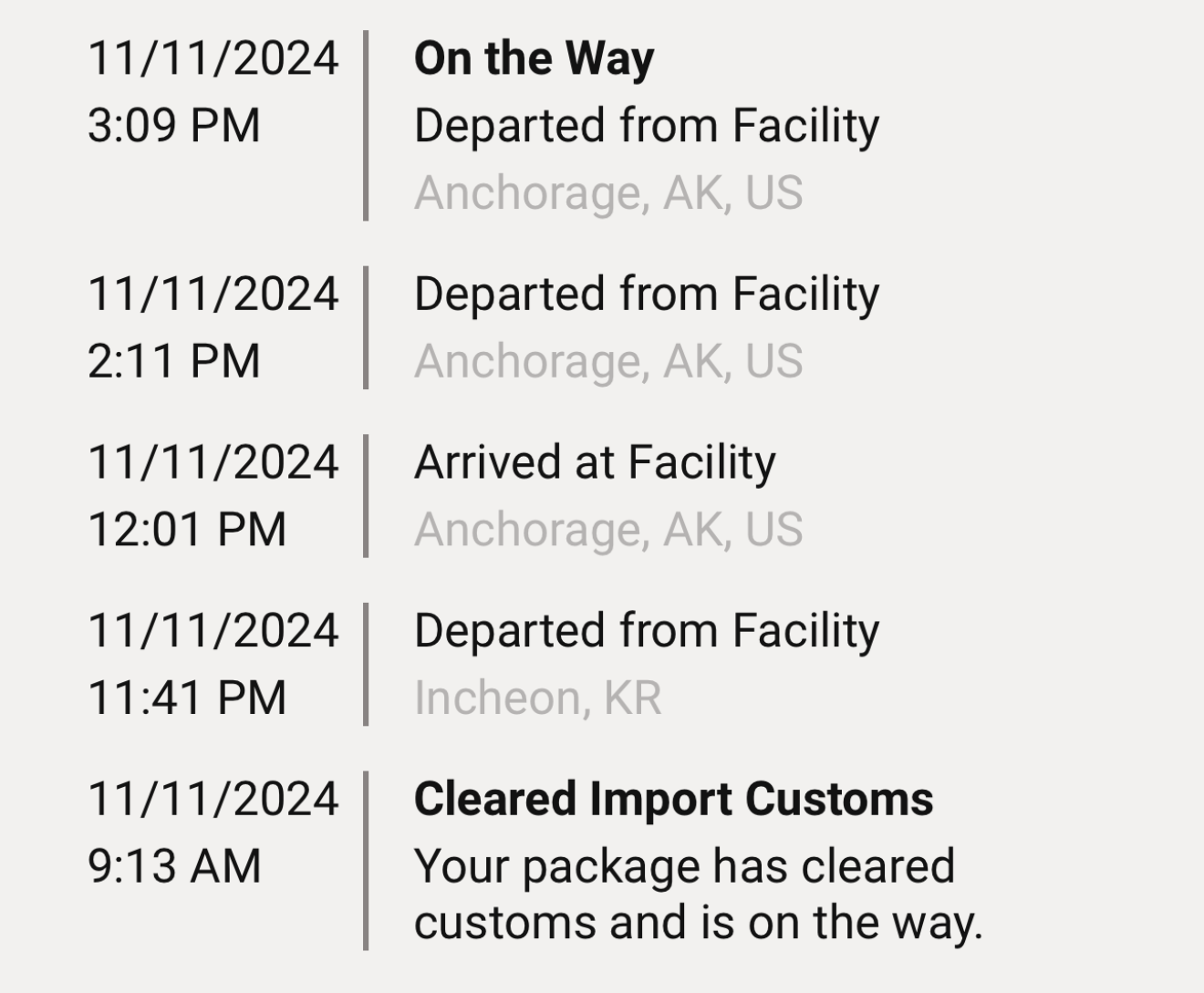Select the "Incheon, KR" location
Screen dimensions: 1204x993
[537, 698]
